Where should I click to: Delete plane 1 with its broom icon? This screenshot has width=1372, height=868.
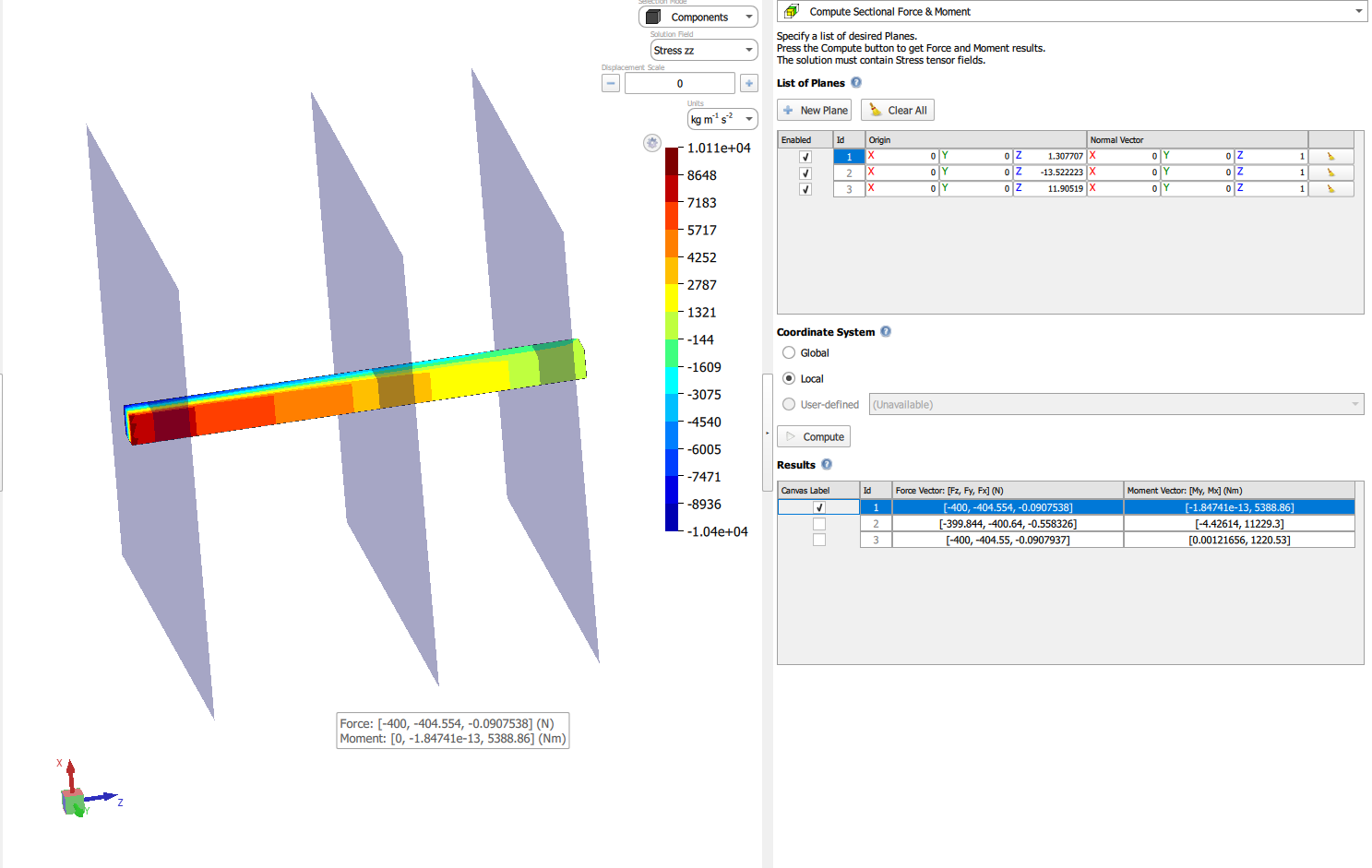click(1330, 156)
